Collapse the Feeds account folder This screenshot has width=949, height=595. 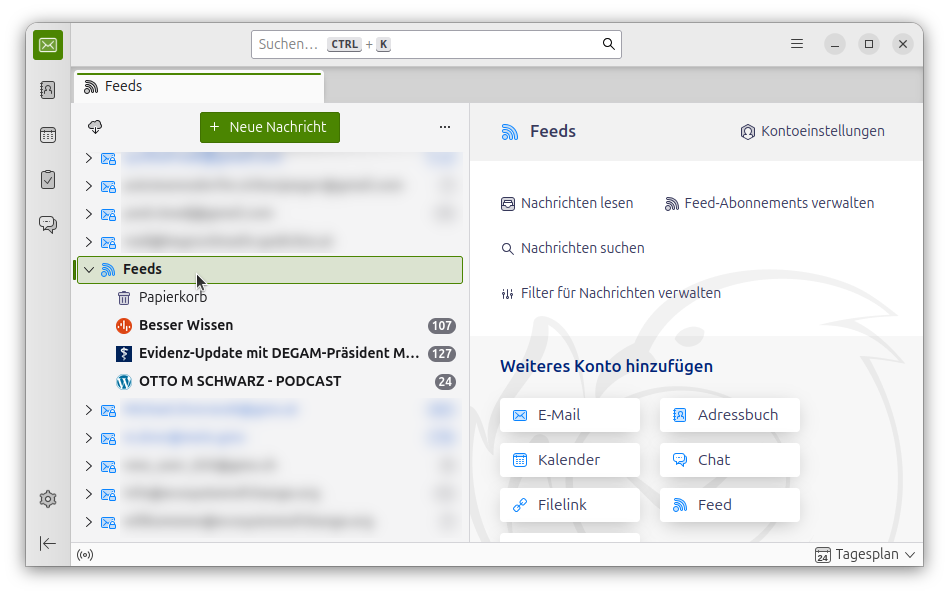(89, 270)
